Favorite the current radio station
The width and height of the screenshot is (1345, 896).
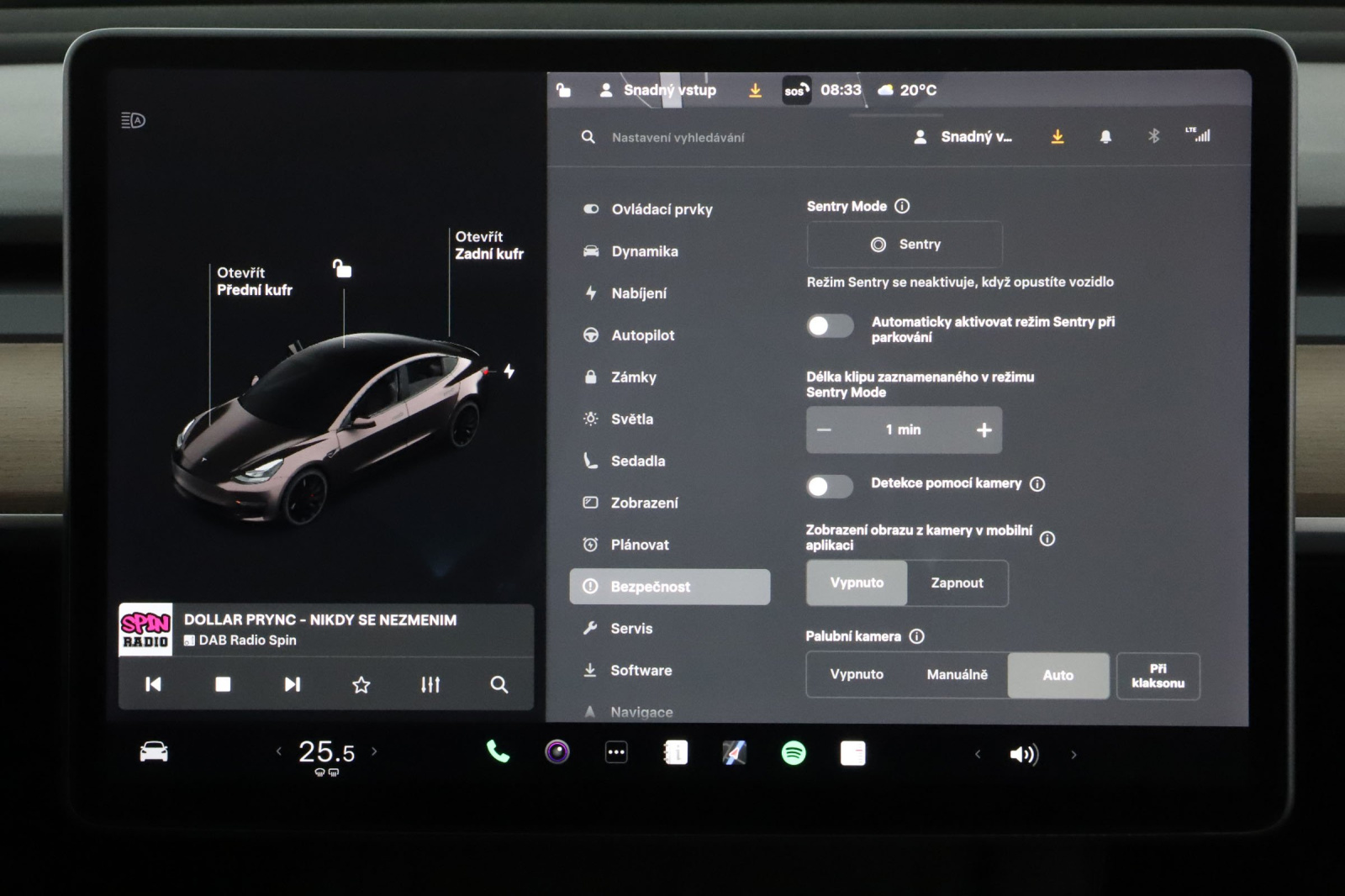(x=361, y=685)
